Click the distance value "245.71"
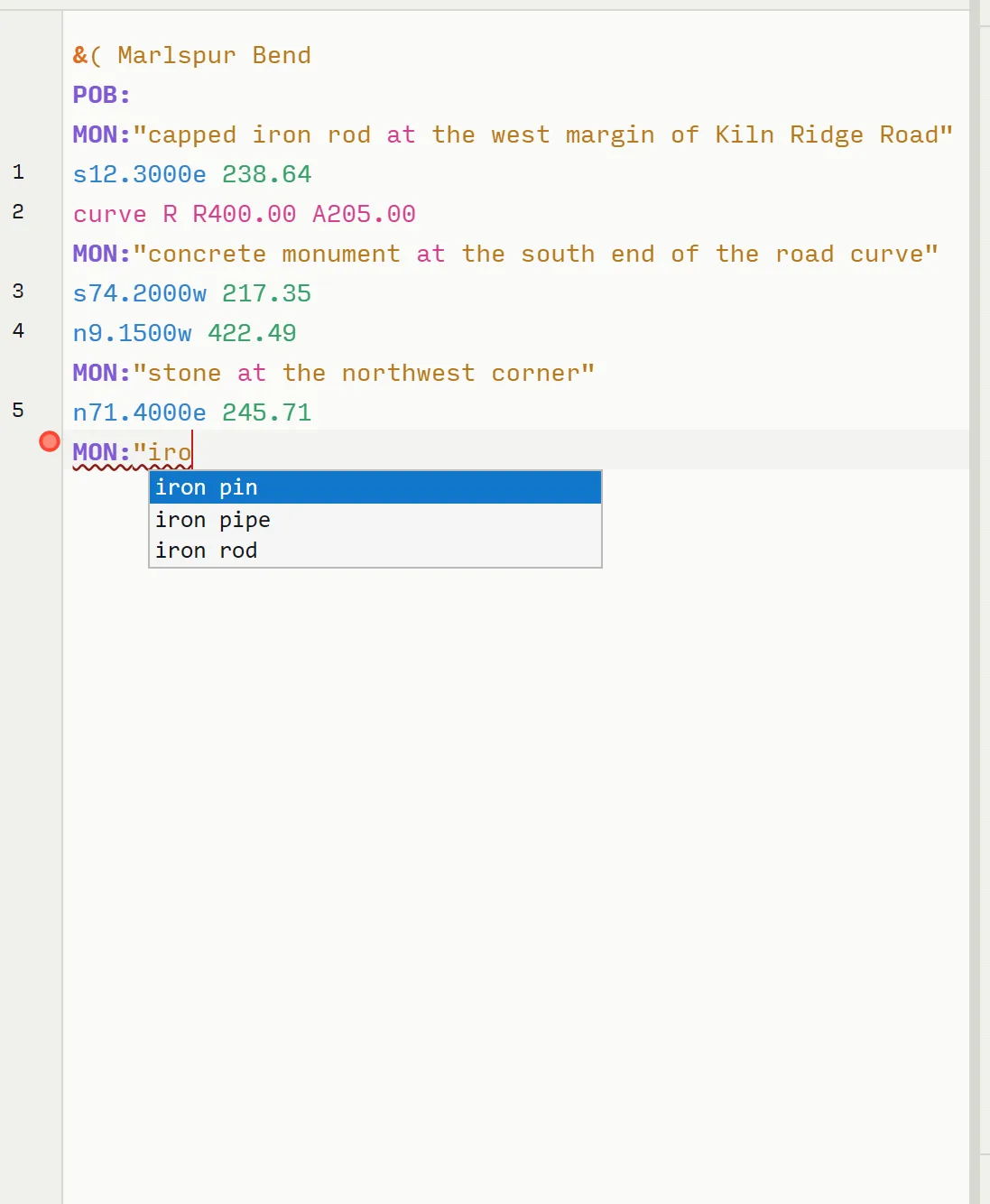 (266, 412)
